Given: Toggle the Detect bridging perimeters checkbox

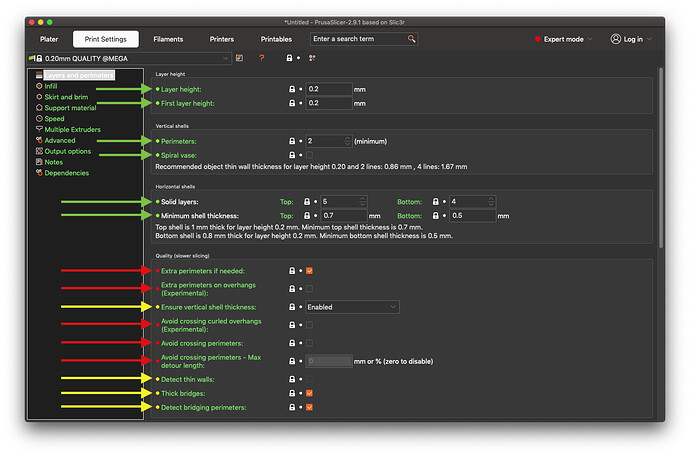Looking at the screenshot, I should 309,407.
